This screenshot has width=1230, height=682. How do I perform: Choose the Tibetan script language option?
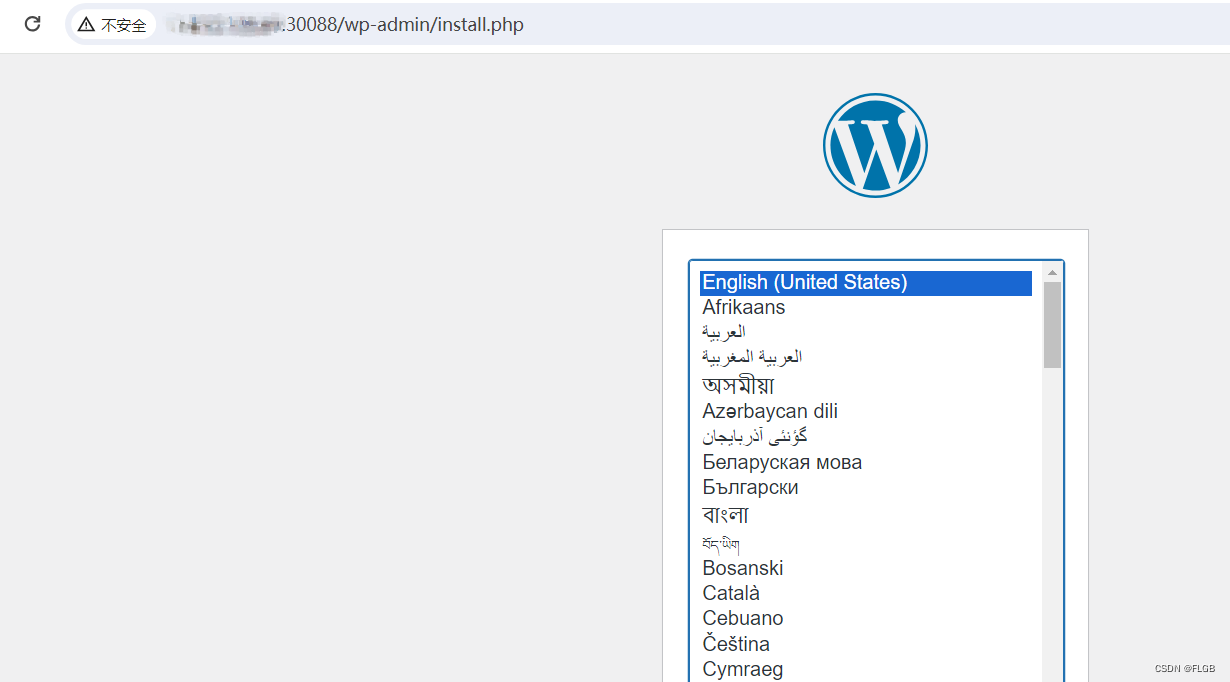[x=866, y=543]
